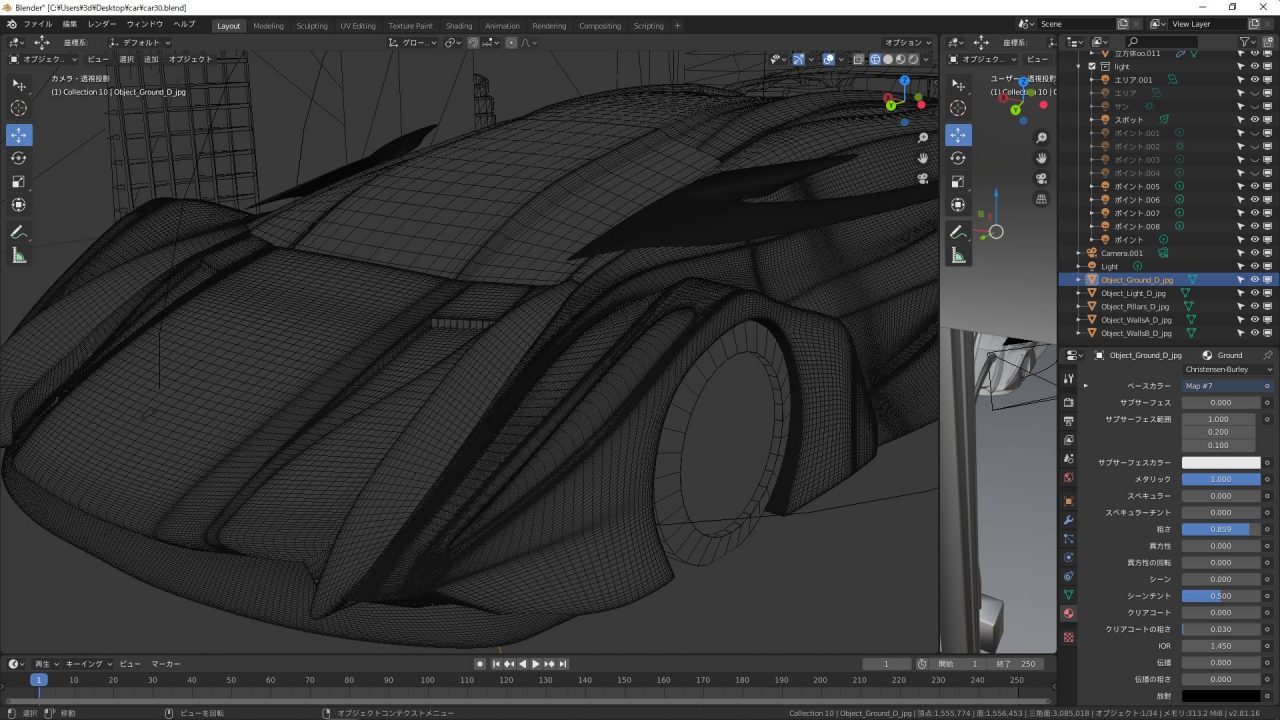Open the 再生 playback dropdown in timeline
Image resolution: width=1280 pixels, height=720 pixels.
point(47,664)
